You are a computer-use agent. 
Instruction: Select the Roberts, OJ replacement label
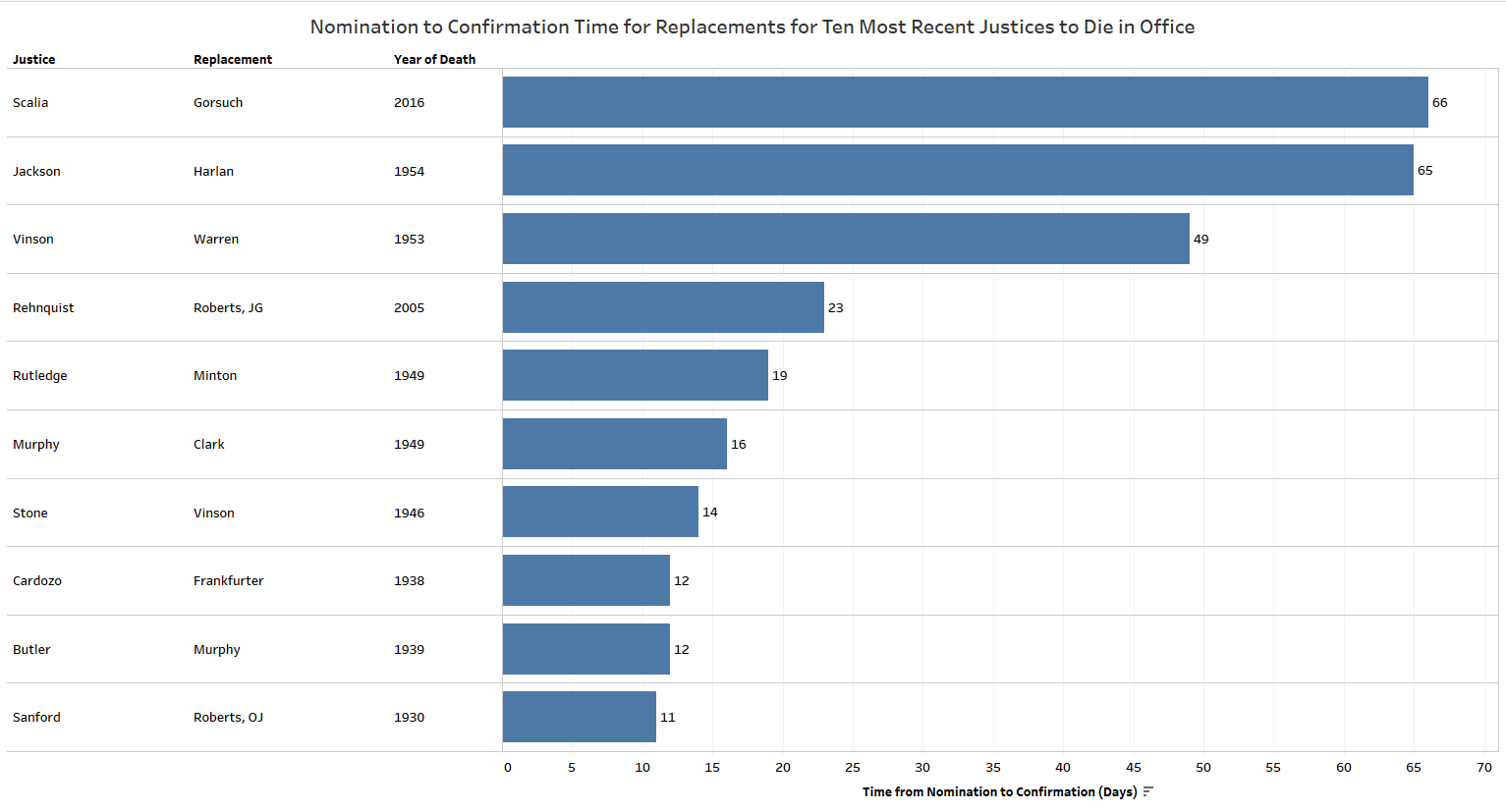click(x=228, y=717)
